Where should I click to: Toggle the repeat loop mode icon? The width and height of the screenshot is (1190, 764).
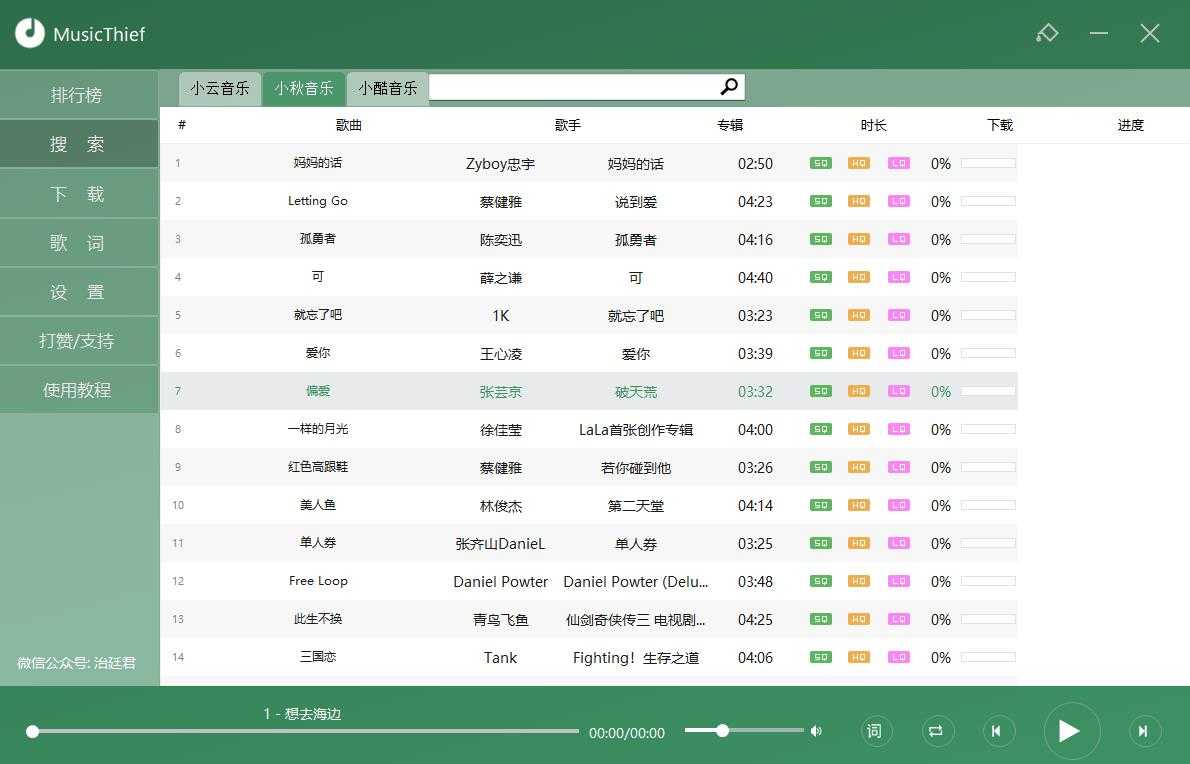(x=935, y=731)
